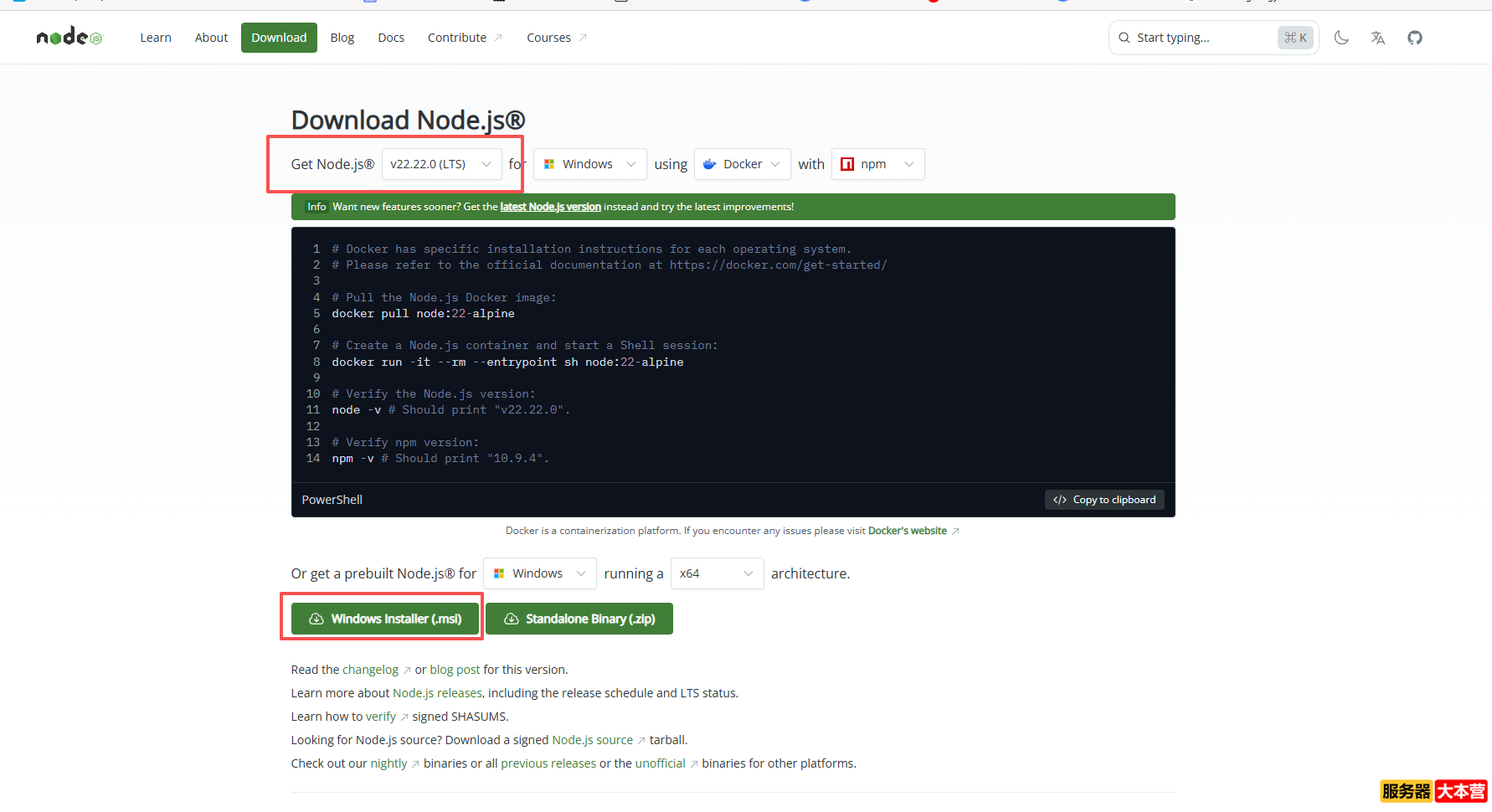The height and width of the screenshot is (812, 1492).
Task: Click the search magnifier icon
Action: 1124,38
